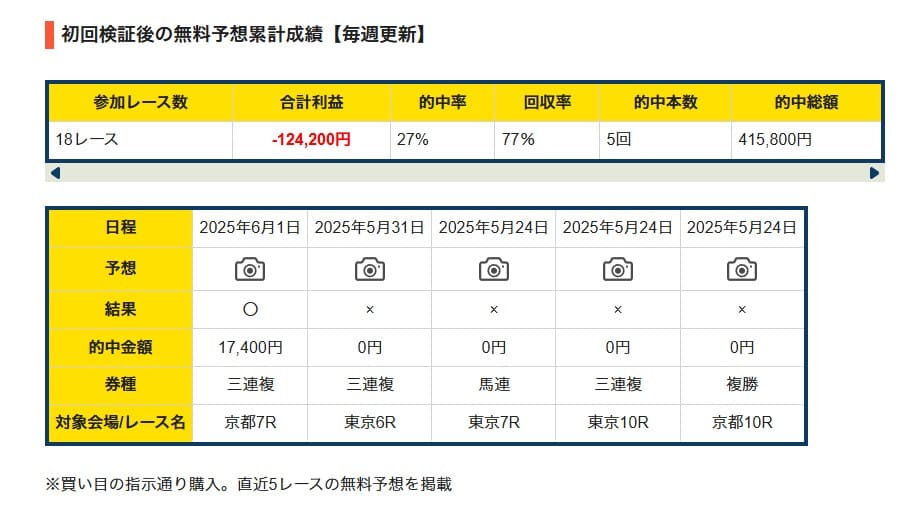Click the 京都10R race name

(742, 423)
